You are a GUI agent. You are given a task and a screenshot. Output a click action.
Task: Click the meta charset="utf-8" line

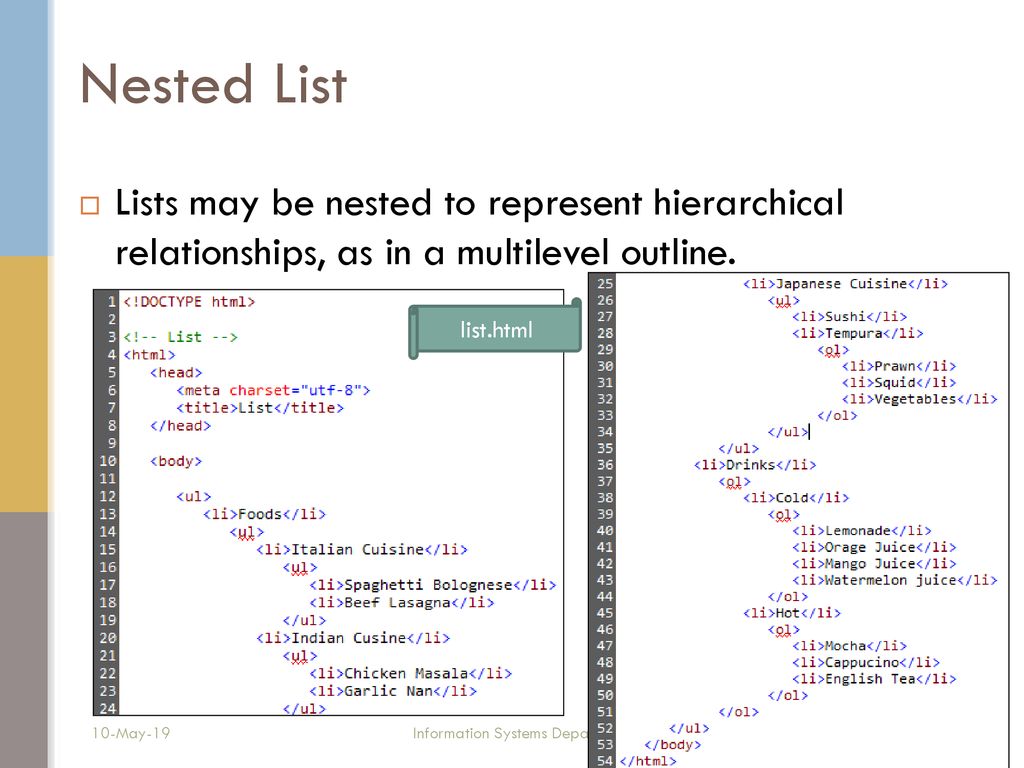tap(273, 390)
